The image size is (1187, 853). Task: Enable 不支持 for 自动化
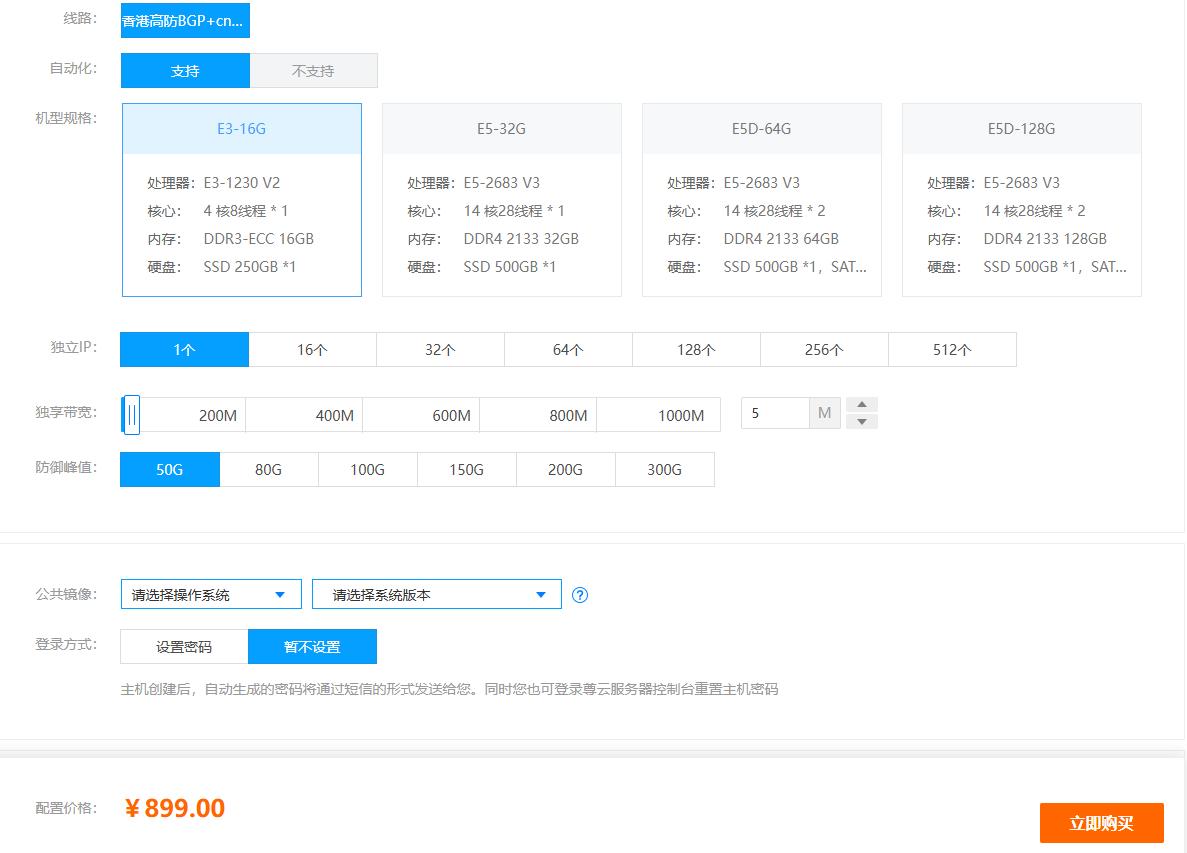click(313, 70)
